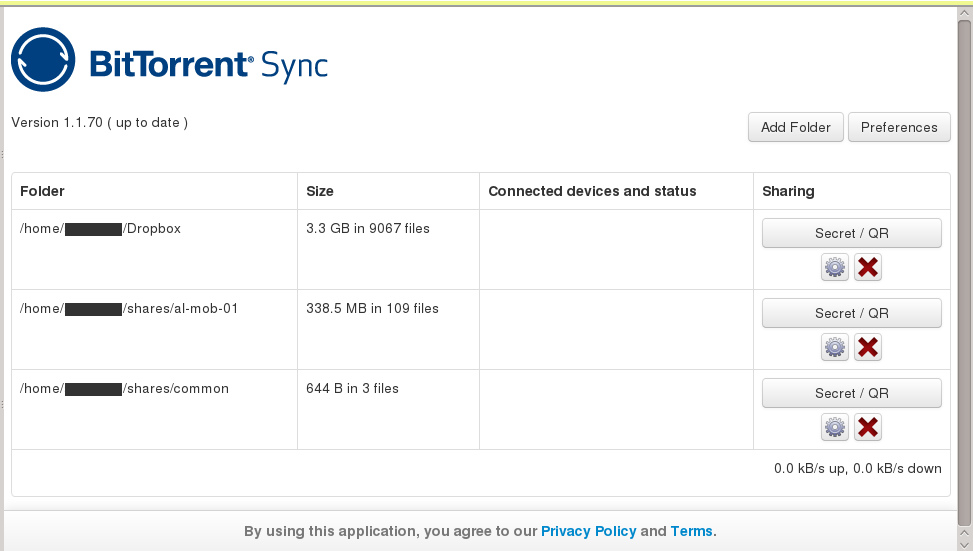Open the Preferences dialog

[x=899, y=127]
